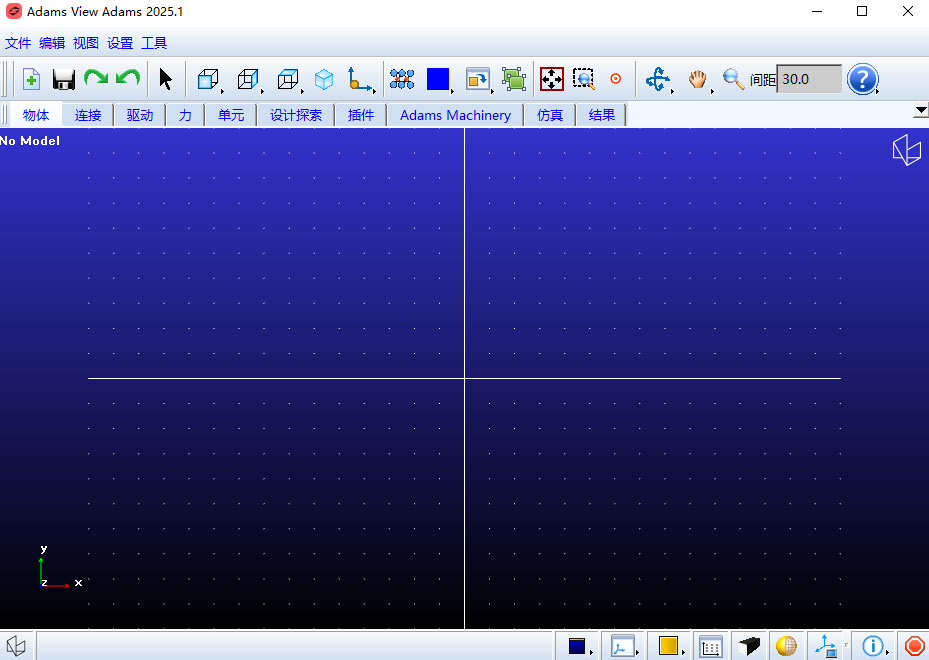Open help with the blue question mark
The width and height of the screenshot is (929, 660).
pyautogui.click(x=862, y=79)
